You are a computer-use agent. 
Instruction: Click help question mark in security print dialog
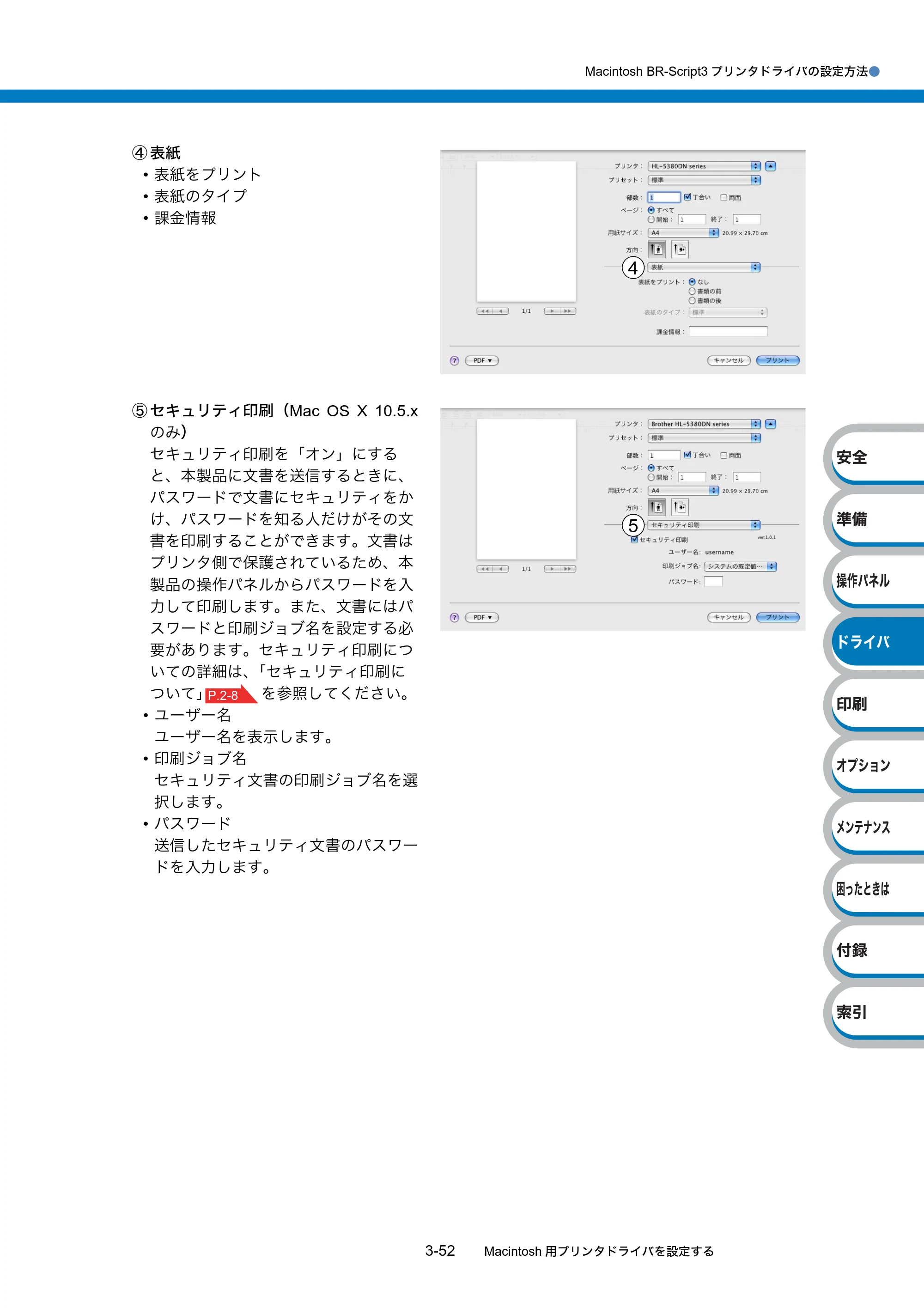coord(454,618)
